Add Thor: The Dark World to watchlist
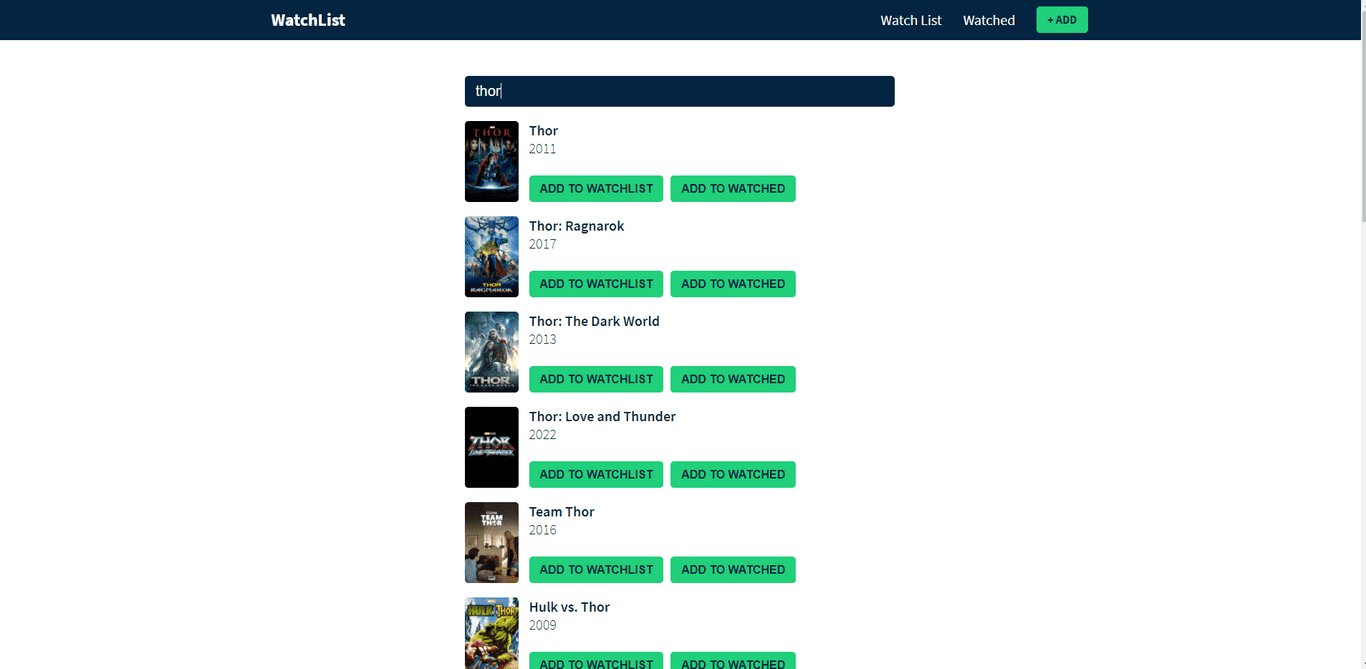 pos(595,379)
